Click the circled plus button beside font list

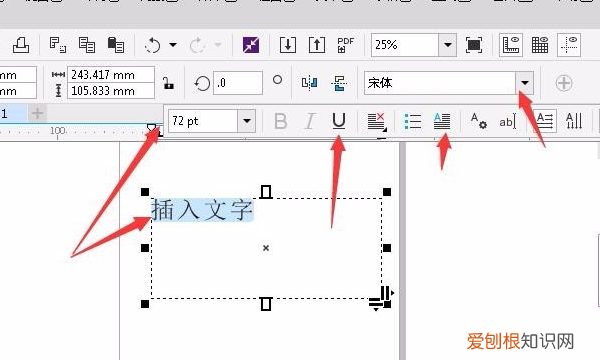tap(564, 83)
